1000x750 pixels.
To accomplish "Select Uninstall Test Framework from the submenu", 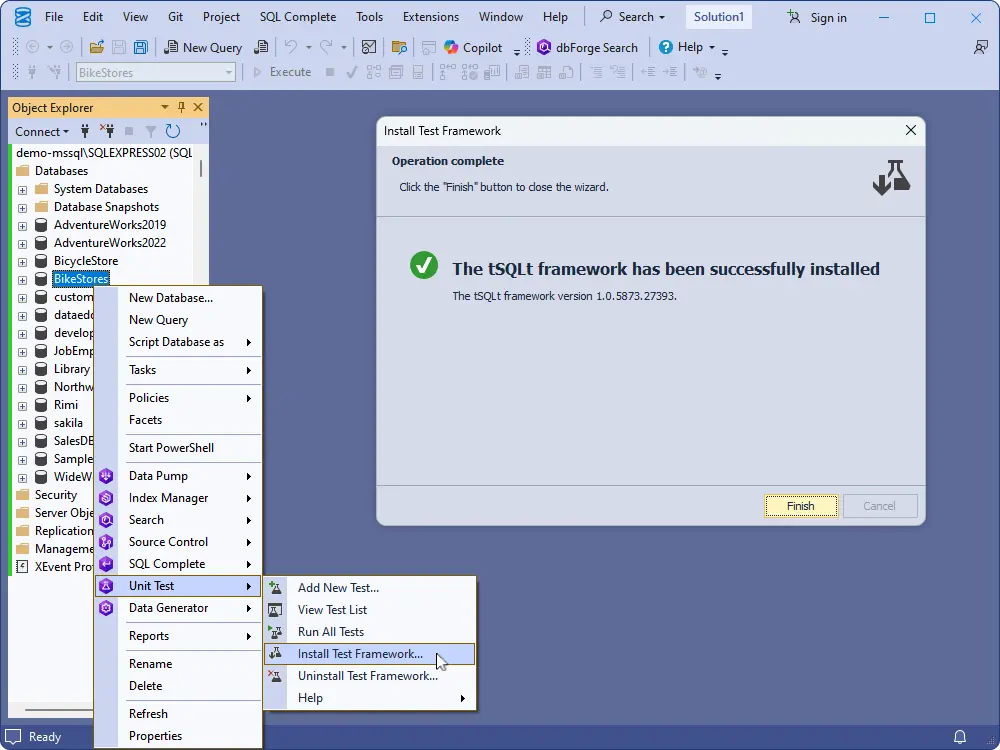I will click(367, 676).
